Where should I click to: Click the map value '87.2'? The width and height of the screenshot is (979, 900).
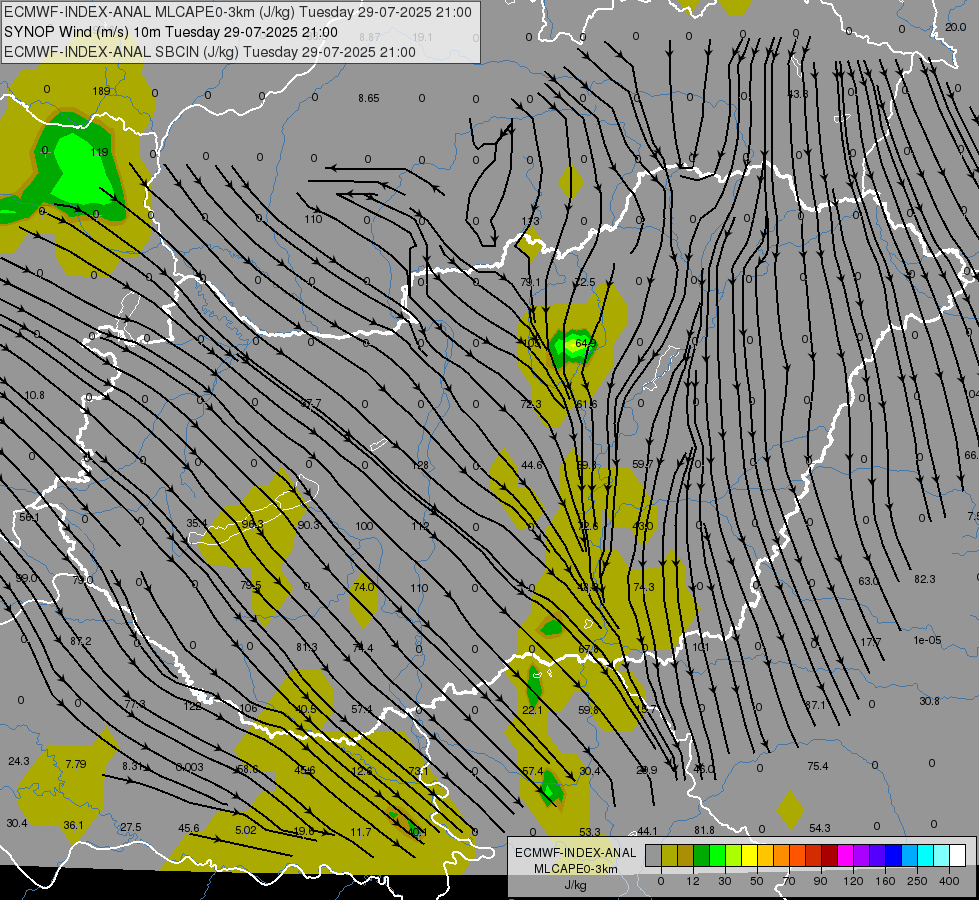tap(81, 641)
